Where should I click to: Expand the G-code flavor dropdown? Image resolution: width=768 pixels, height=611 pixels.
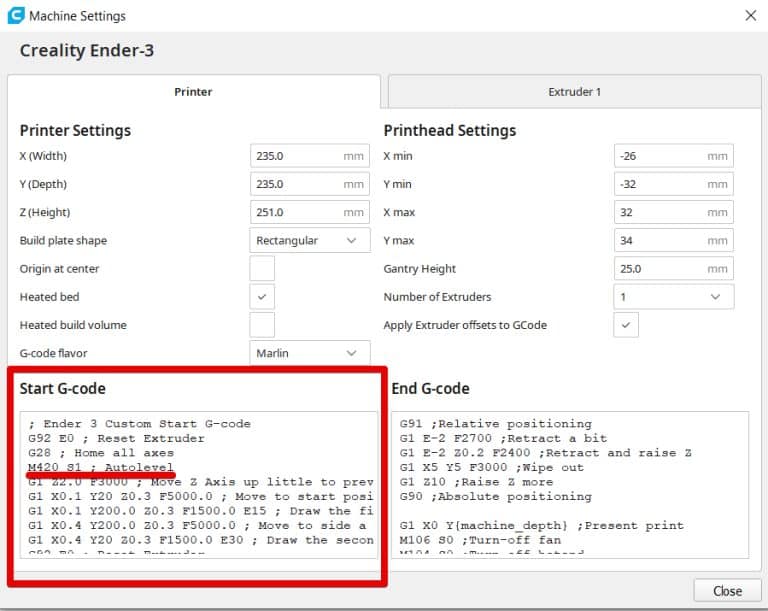pyautogui.click(x=308, y=353)
